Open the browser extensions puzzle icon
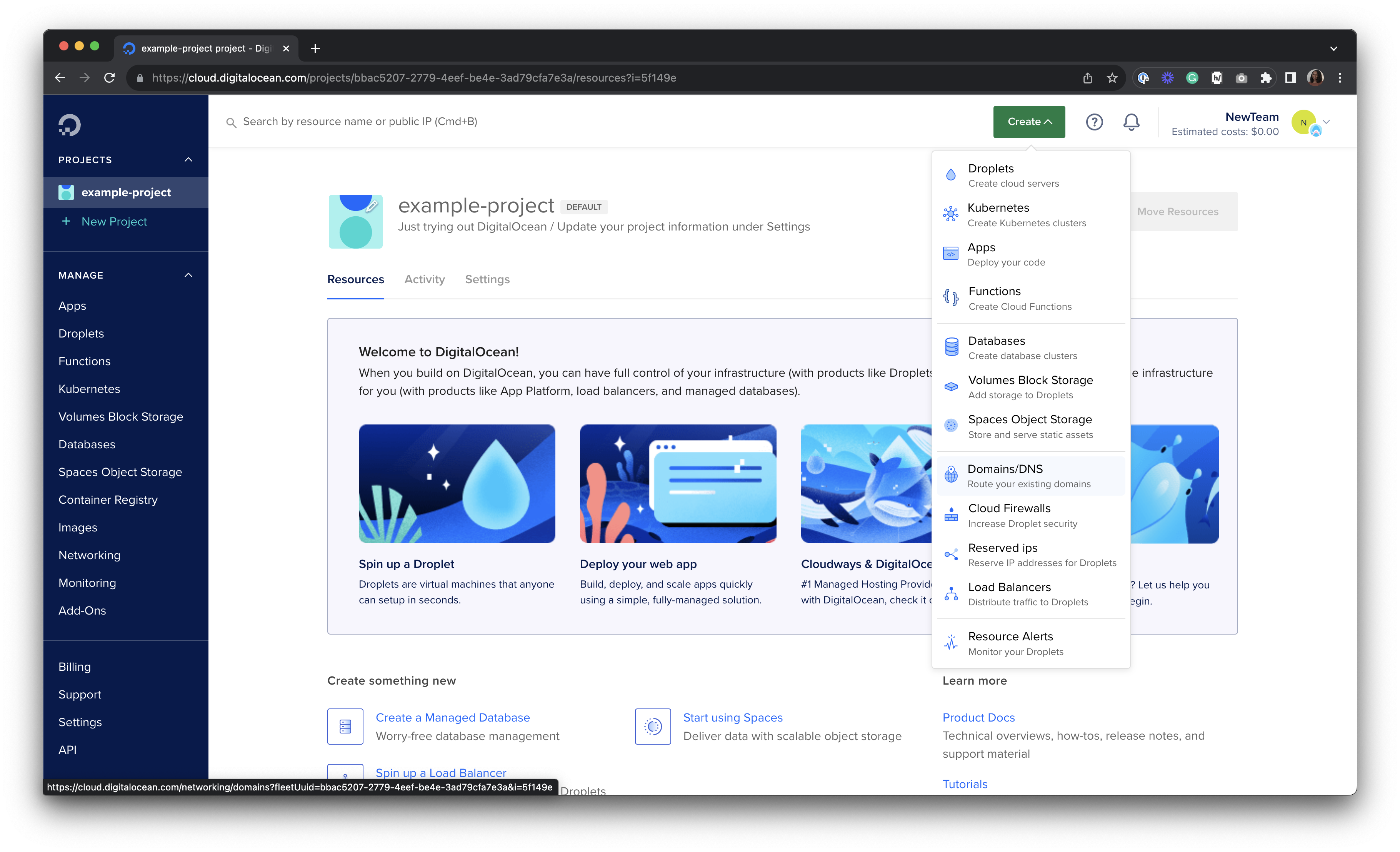This screenshot has width=1400, height=852. [x=1265, y=78]
